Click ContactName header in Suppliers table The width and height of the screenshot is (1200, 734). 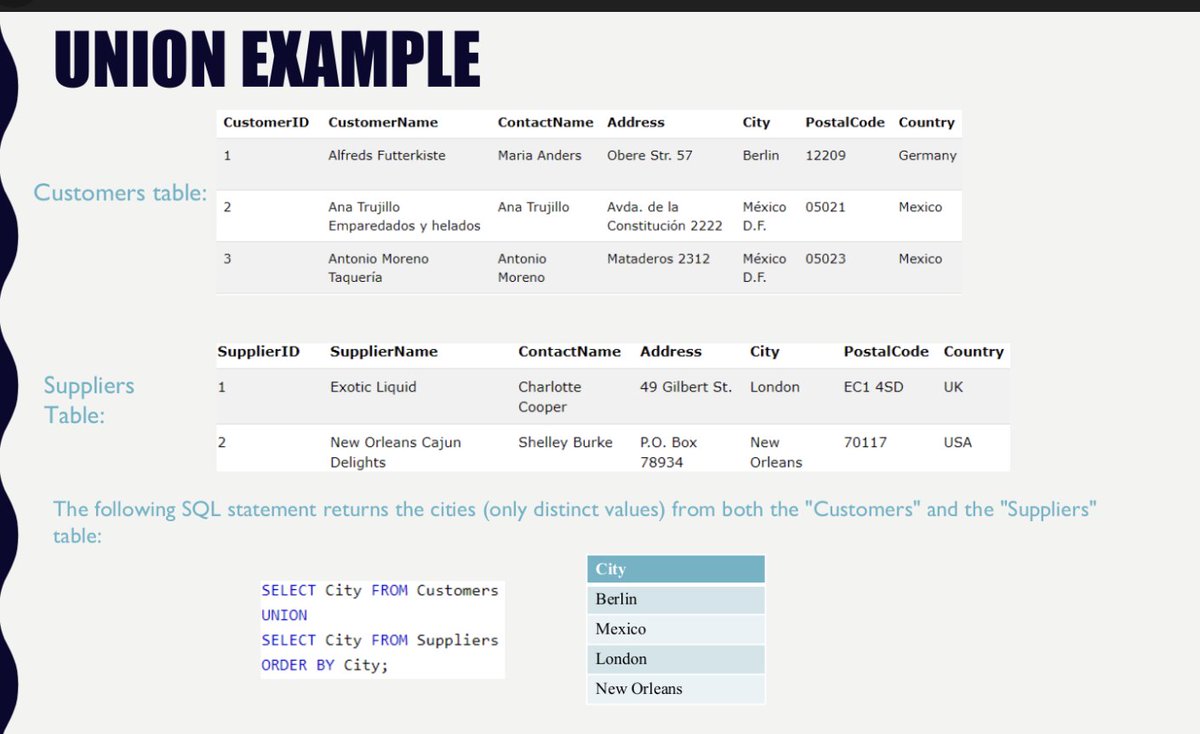point(569,351)
